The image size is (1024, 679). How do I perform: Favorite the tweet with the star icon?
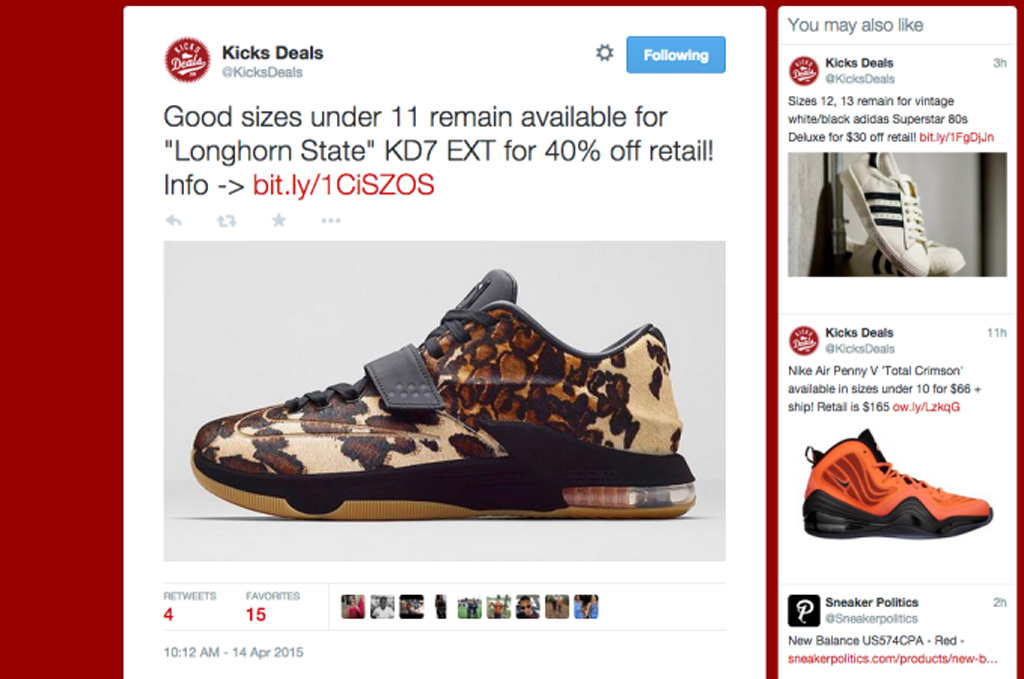point(279,220)
